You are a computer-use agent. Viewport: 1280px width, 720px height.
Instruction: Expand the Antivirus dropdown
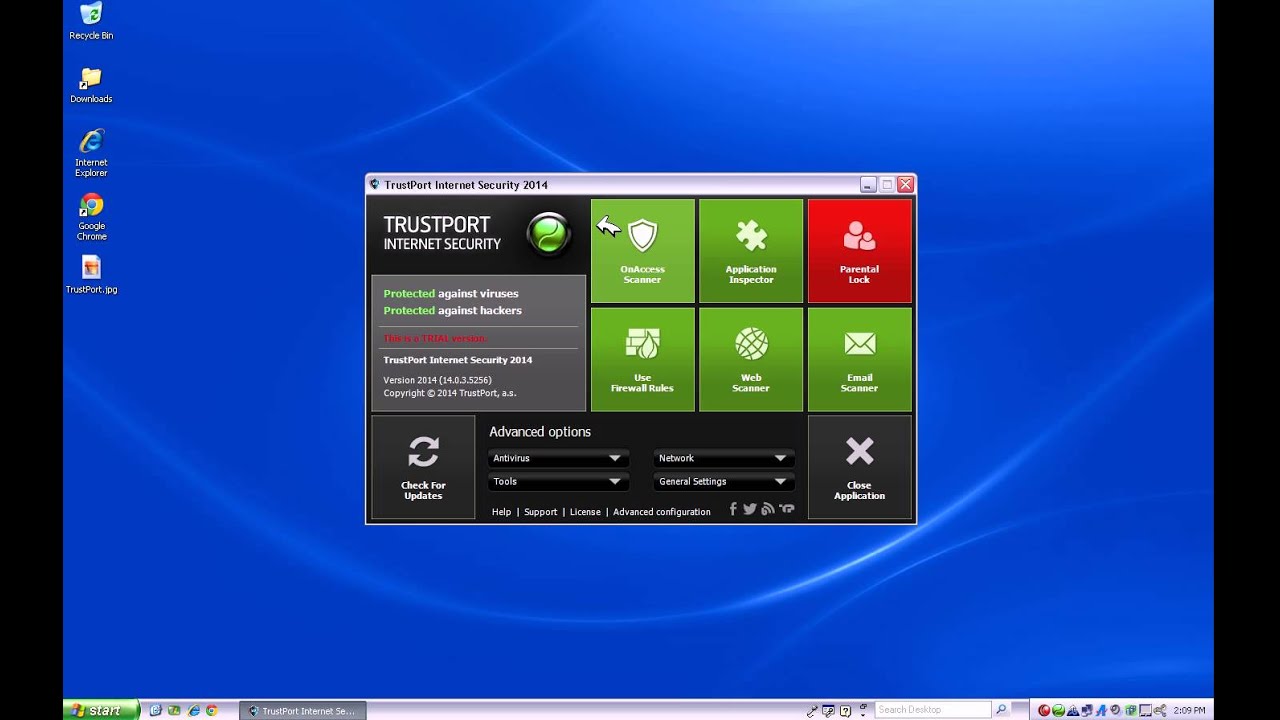click(x=558, y=458)
